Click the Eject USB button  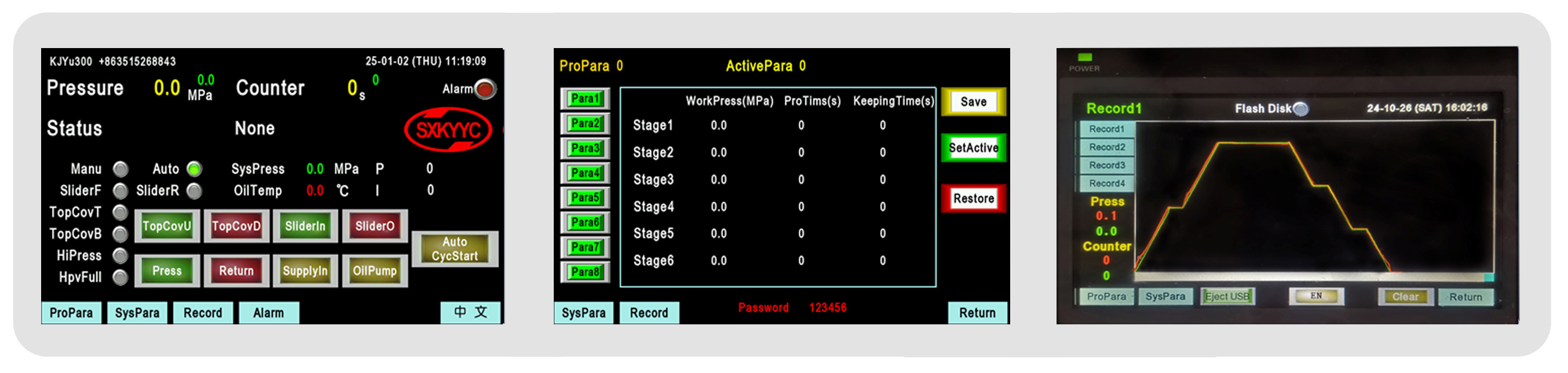(x=1226, y=297)
